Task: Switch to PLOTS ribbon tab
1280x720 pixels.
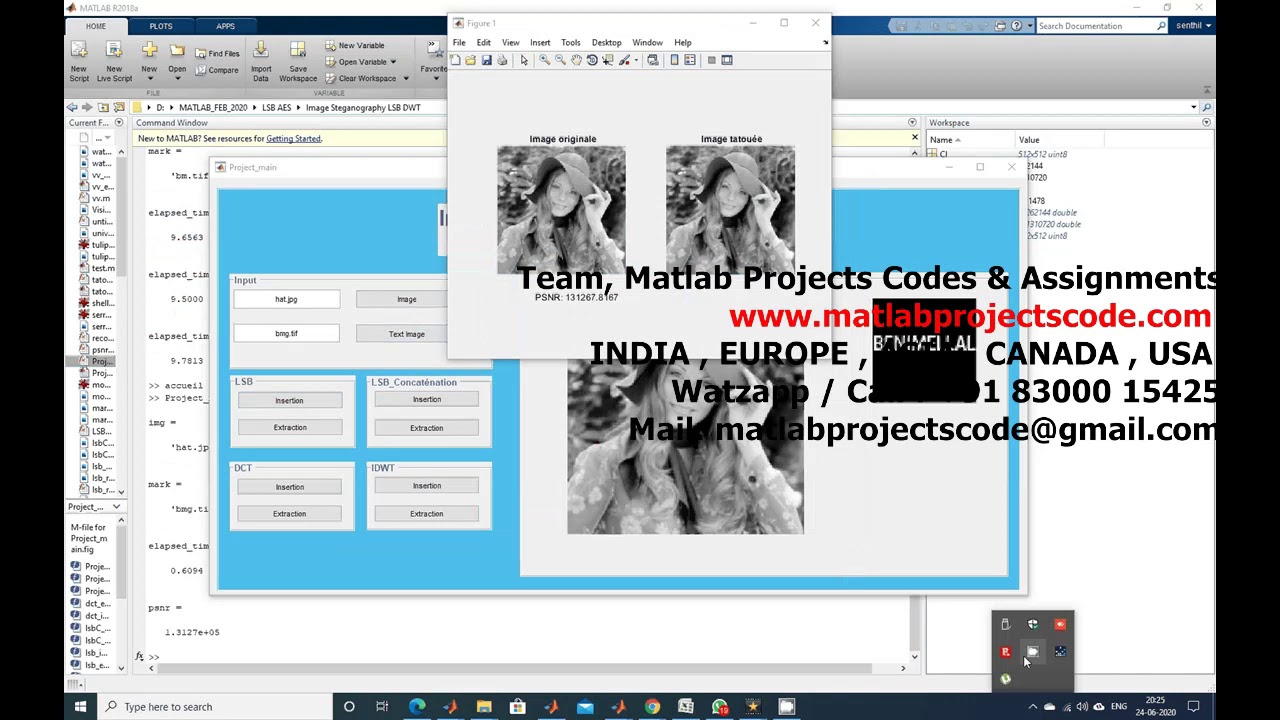Action: [160, 26]
